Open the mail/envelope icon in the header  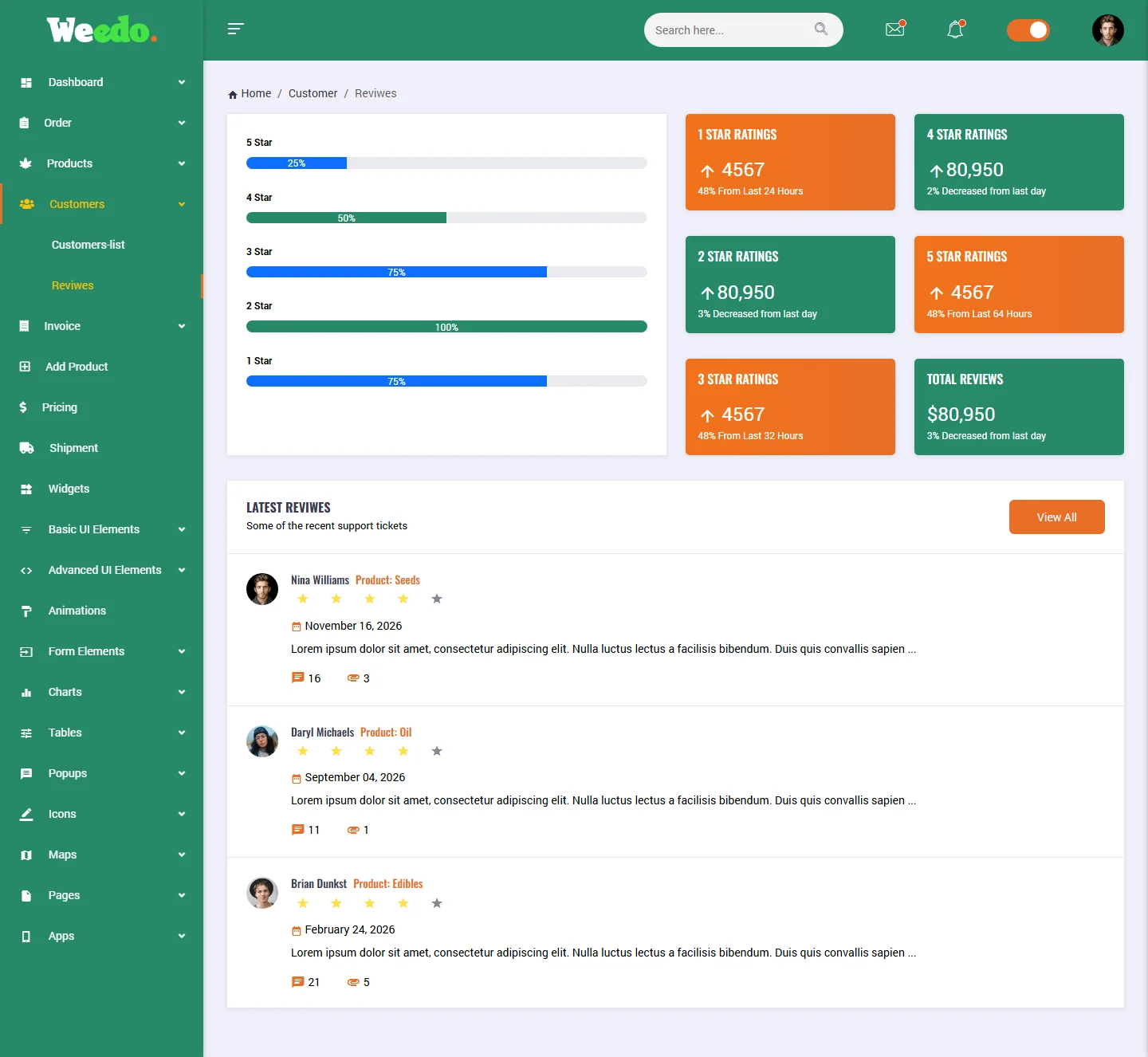pyautogui.click(x=894, y=29)
